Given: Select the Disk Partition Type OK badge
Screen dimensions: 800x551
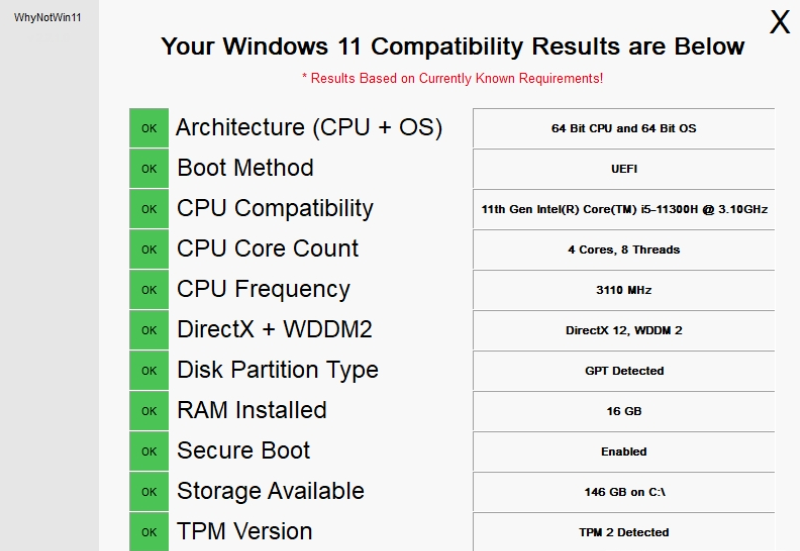Looking at the screenshot, I should click(x=149, y=370).
